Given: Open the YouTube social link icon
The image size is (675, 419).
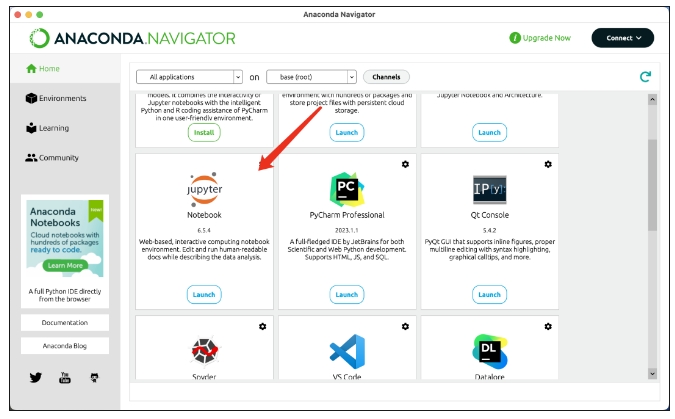Looking at the screenshot, I should tap(65, 378).
